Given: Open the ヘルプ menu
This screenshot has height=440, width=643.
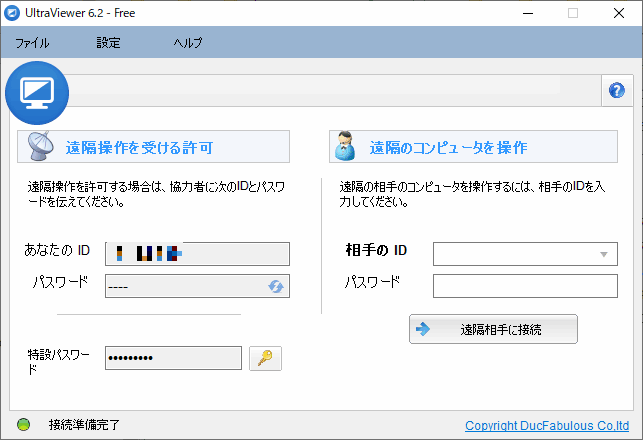Looking at the screenshot, I should [188, 43].
